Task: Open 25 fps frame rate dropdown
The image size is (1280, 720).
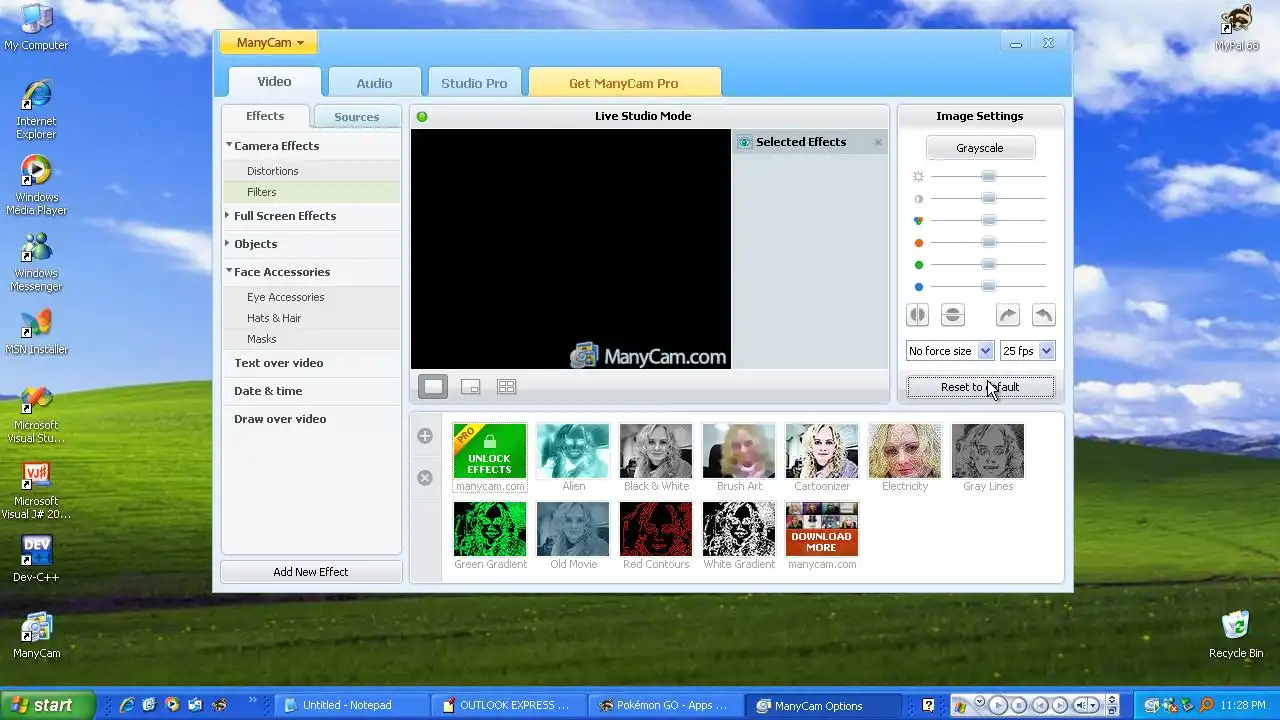Action: pos(1027,351)
